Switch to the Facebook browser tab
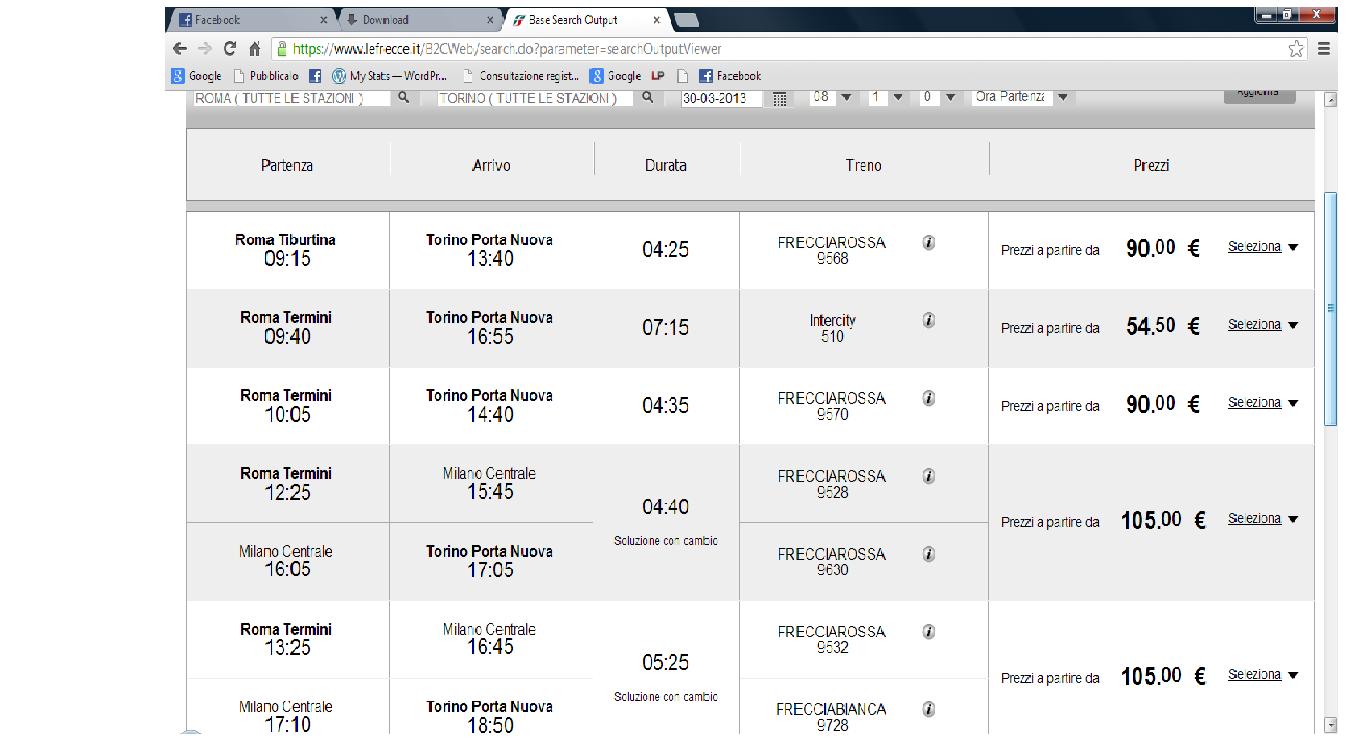This screenshot has height=738, width=1366. [250, 20]
